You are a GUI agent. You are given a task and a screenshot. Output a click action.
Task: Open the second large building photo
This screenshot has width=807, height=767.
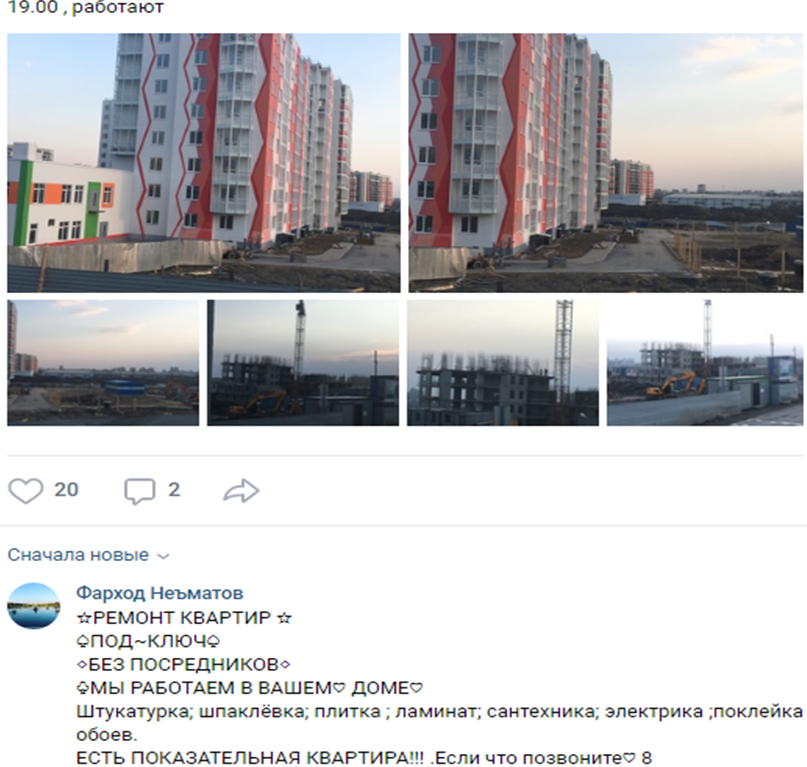pyautogui.click(x=606, y=163)
